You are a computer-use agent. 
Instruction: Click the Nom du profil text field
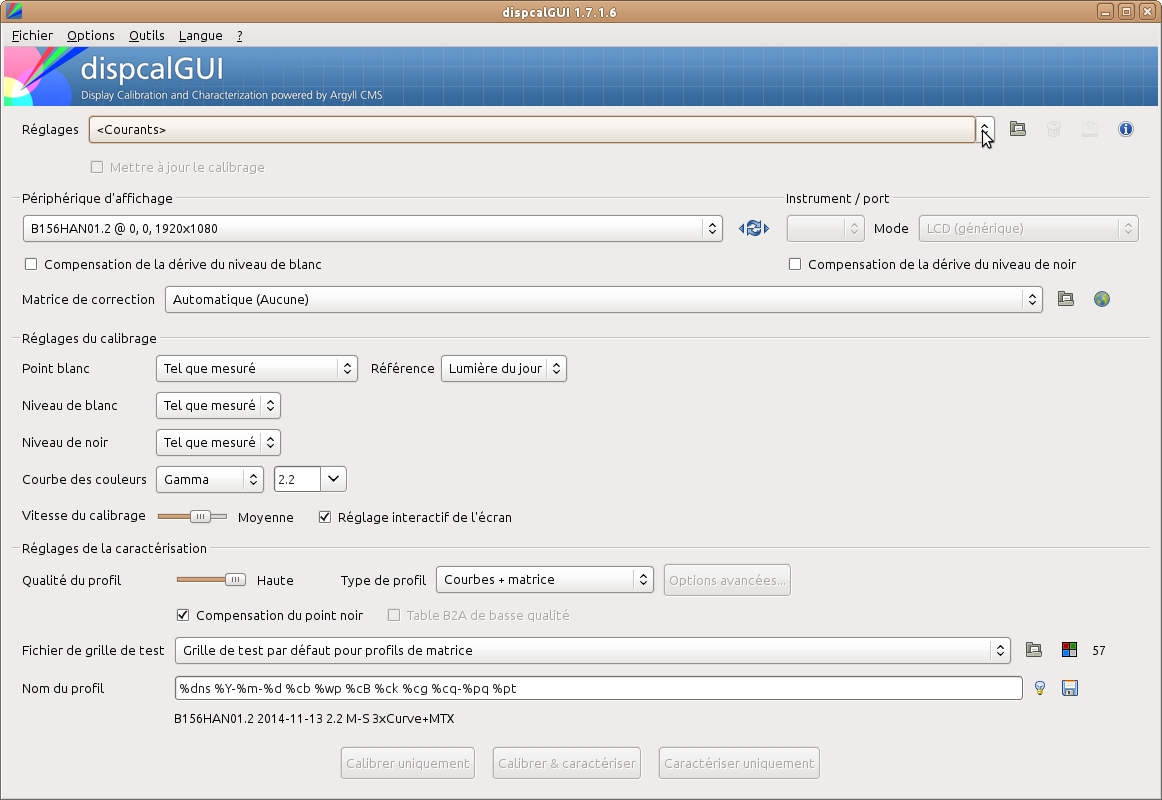tap(599, 688)
